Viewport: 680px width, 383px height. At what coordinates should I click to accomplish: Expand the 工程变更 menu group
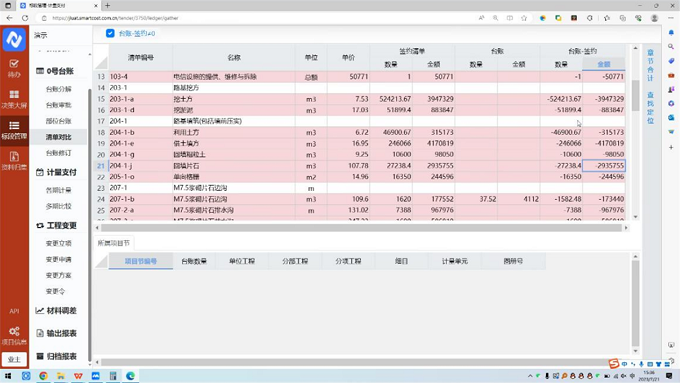tap(56, 226)
